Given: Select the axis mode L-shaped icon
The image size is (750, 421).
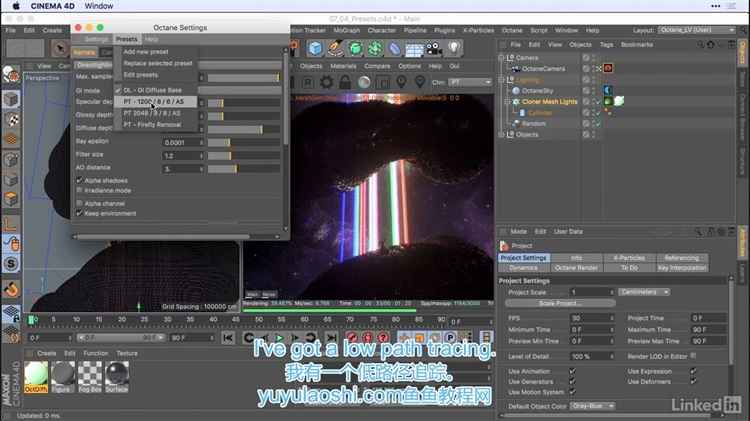Looking at the screenshot, I should tap(11, 223).
